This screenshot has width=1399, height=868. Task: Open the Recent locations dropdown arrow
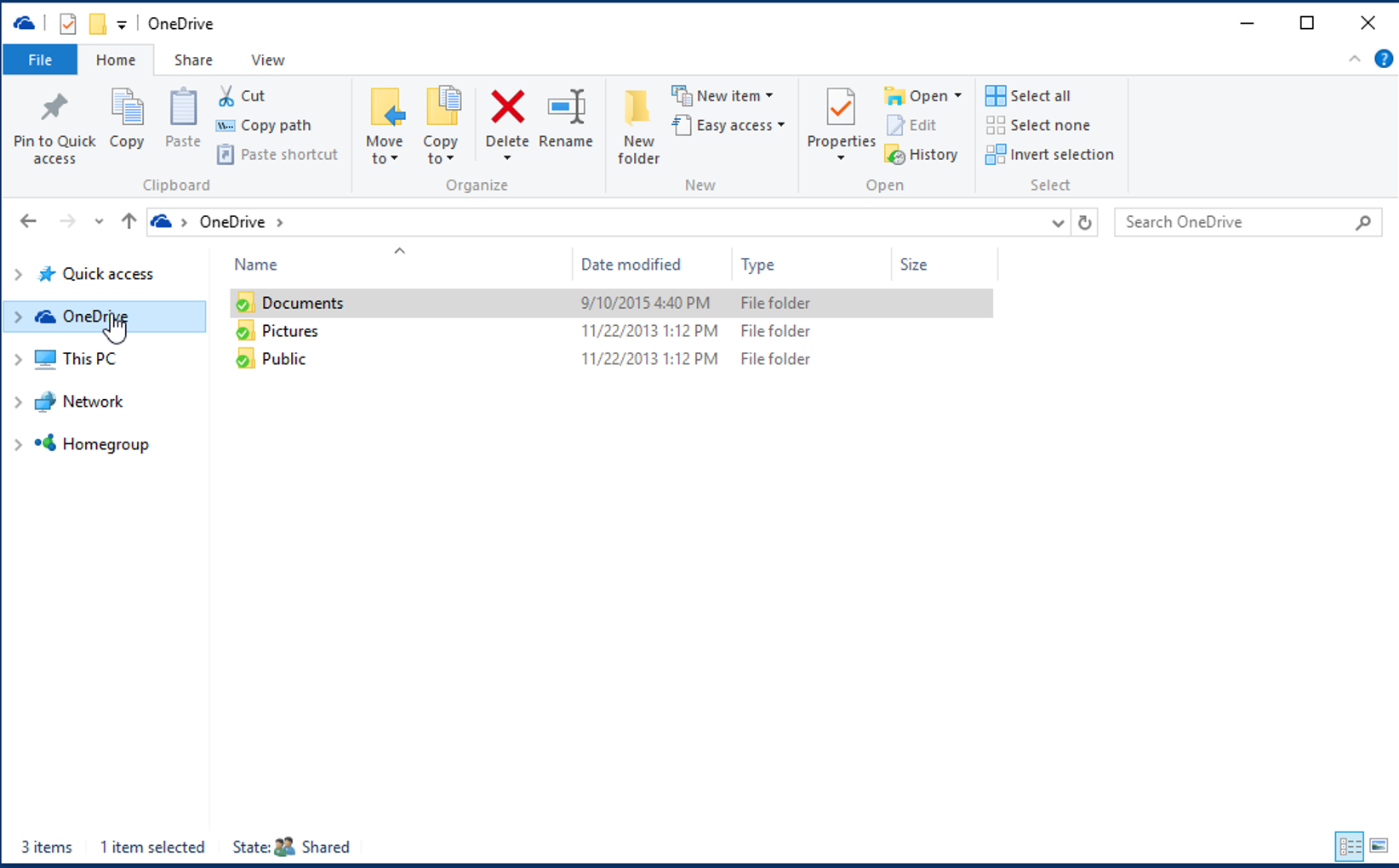point(99,222)
